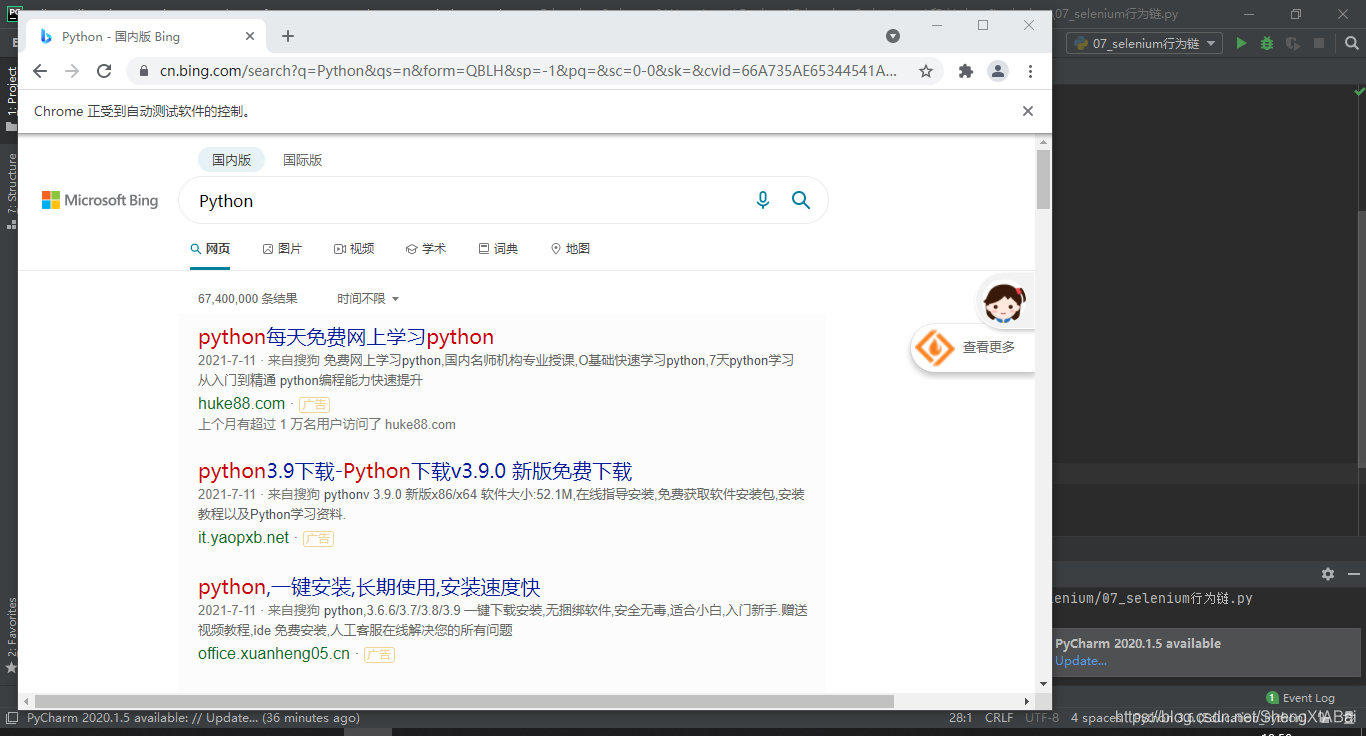This screenshot has height=736, width=1366.
Task: Select the 网页 results tab
Action: pos(210,248)
